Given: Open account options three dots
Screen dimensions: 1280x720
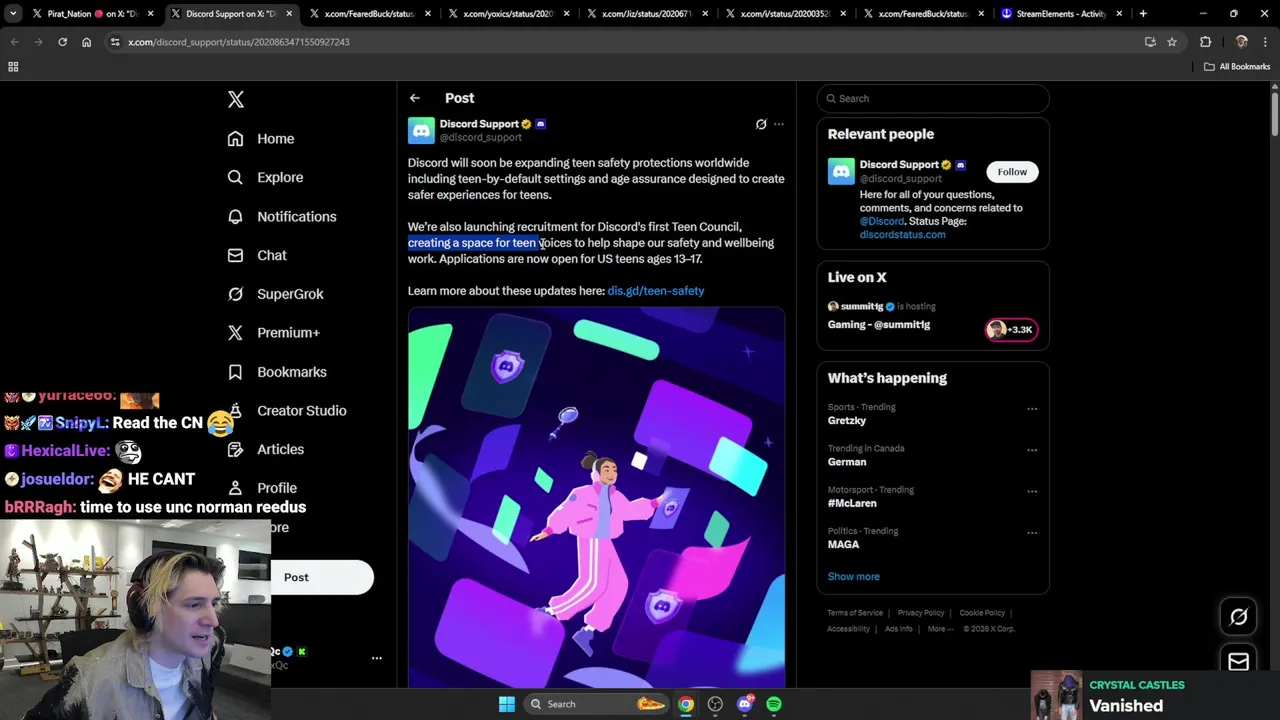Looking at the screenshot, I should pos(377,658).
